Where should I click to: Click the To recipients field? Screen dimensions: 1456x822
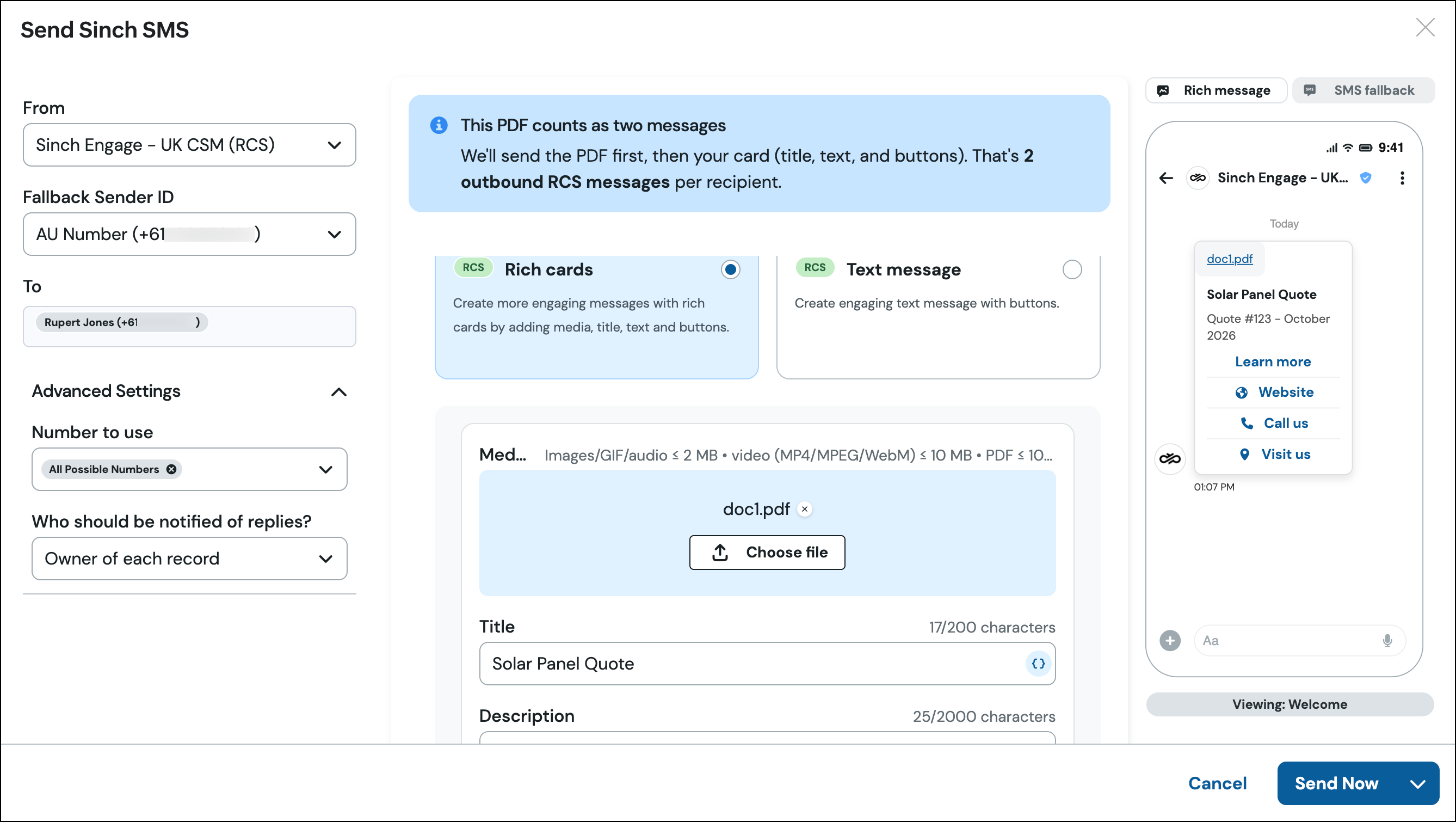[x=189, y=327]
